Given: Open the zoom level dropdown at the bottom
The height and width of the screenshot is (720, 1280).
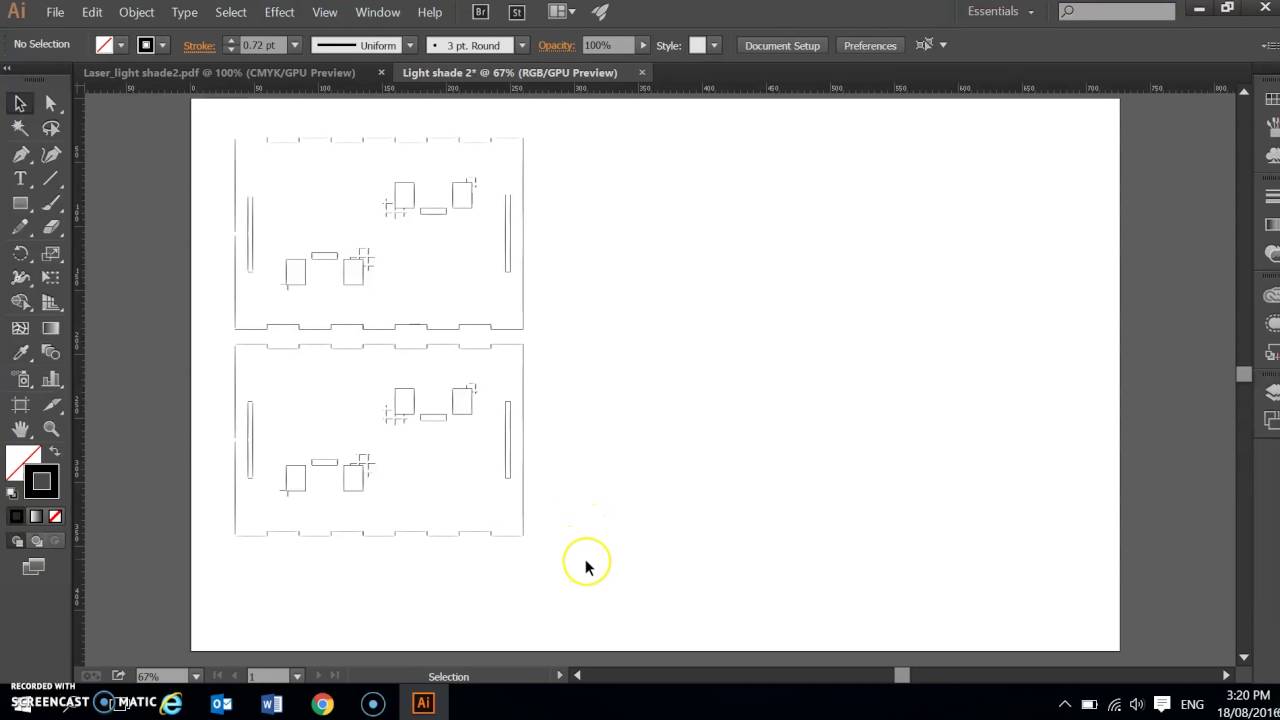Looking at the screenshot, I should [196, 676].
